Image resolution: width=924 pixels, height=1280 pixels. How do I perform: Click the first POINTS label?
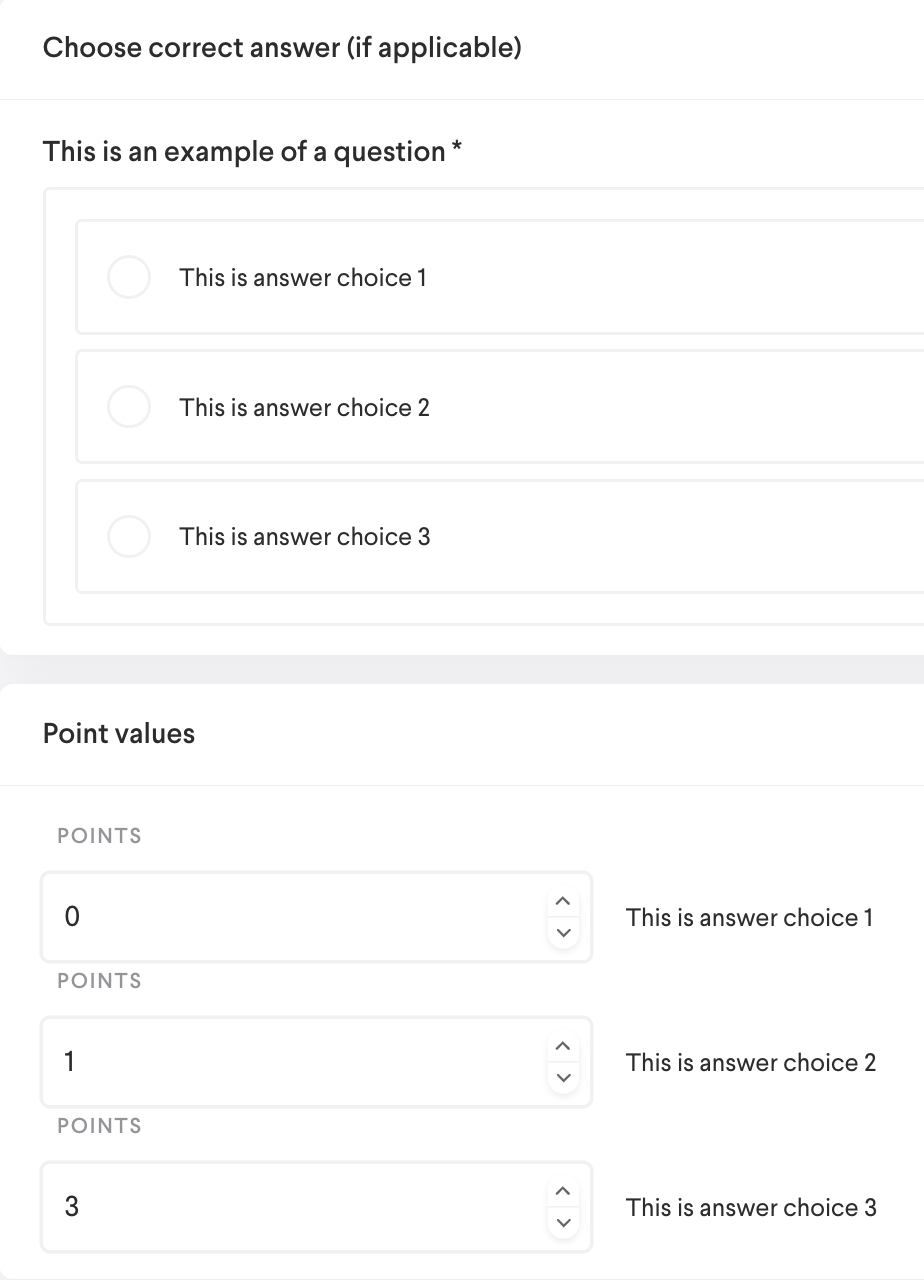[x=99, y=835]
